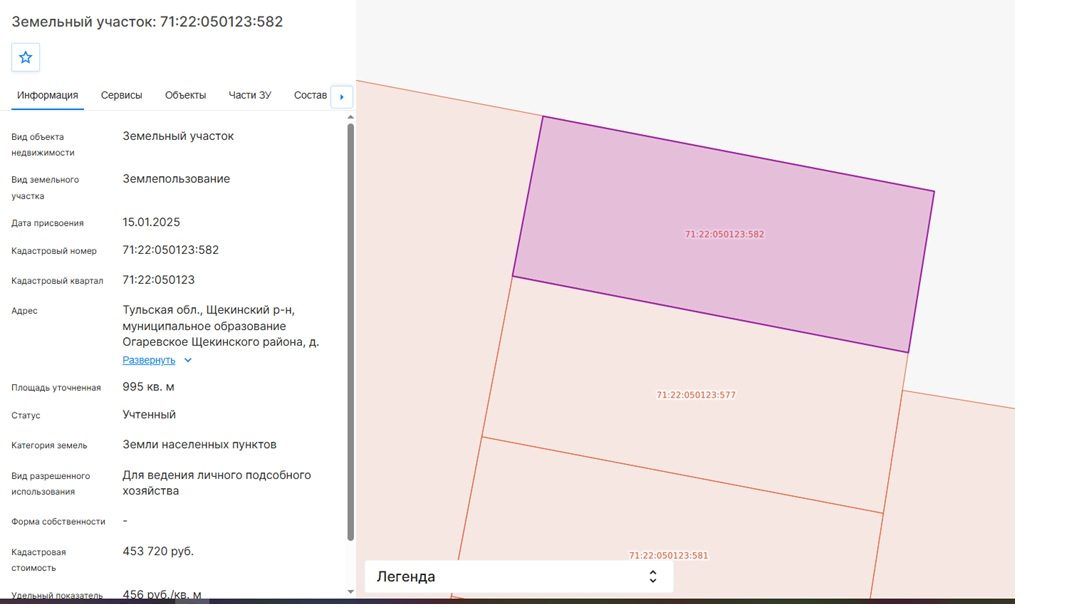Screen dimensions: 1073x610
Task: Open the Информация tab
Action: [48, 95]
